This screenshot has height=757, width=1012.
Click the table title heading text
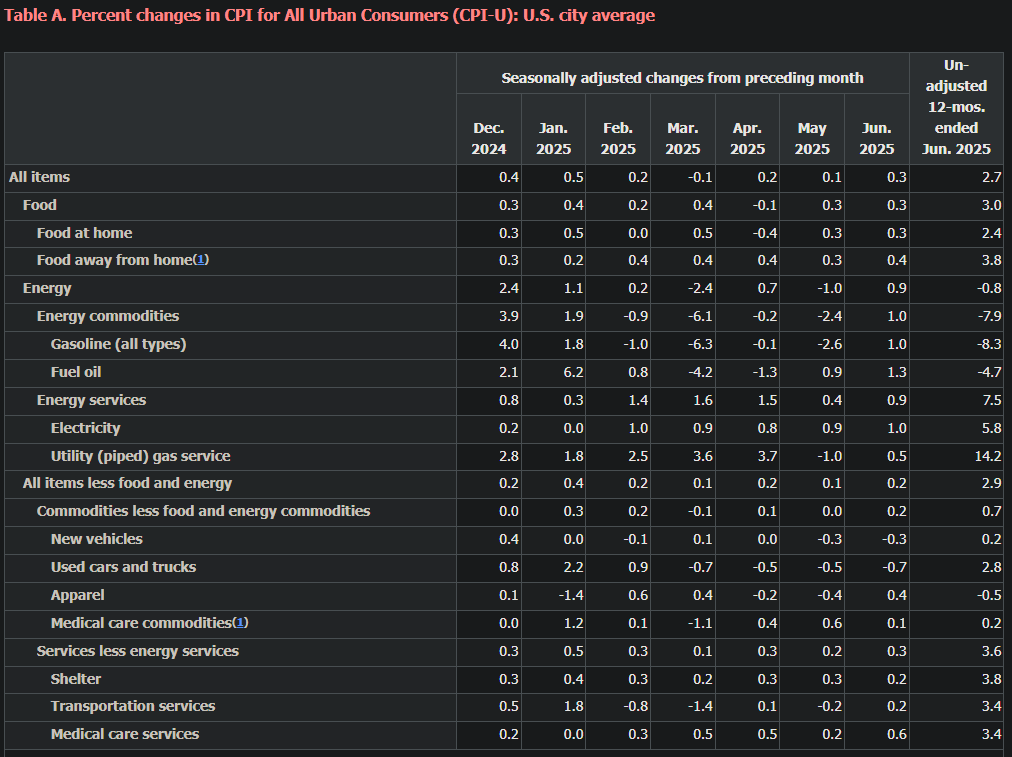point(330,16)
